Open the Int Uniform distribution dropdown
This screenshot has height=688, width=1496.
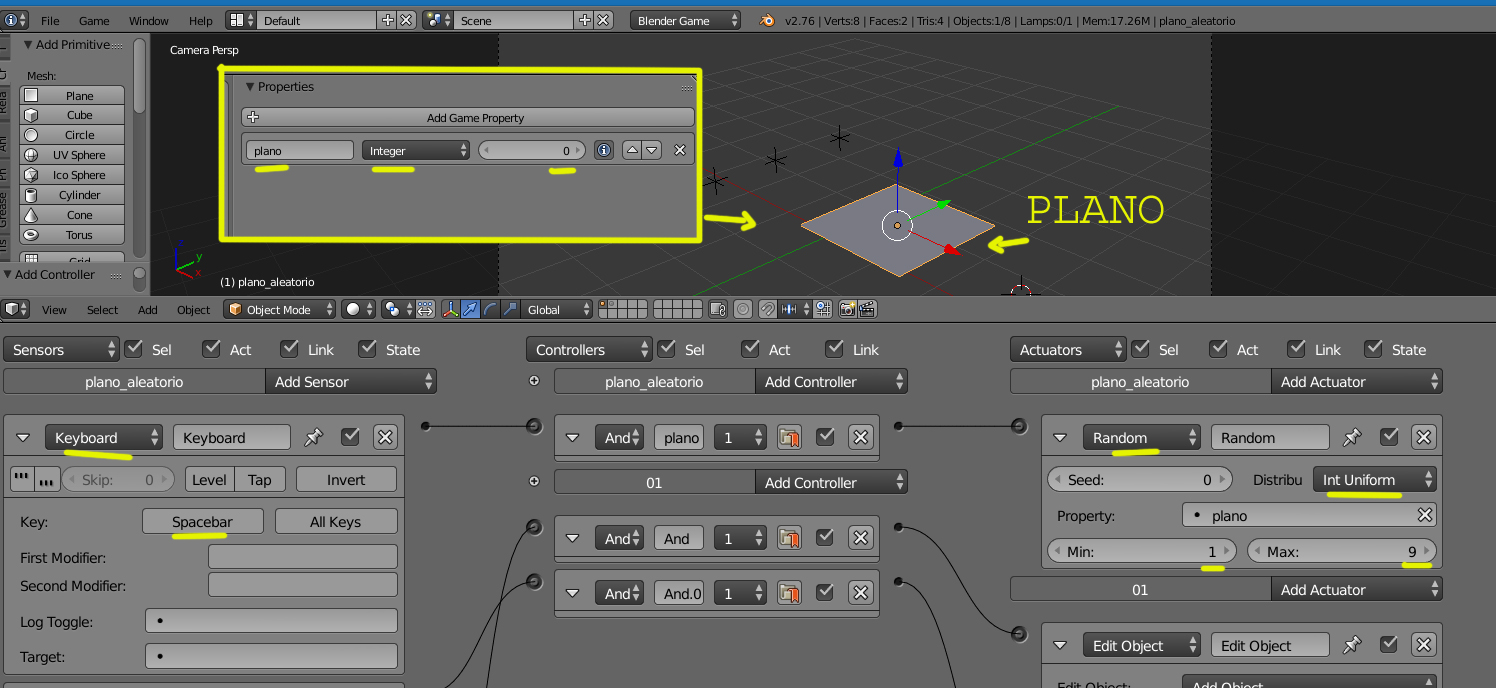coord(1375,480)
